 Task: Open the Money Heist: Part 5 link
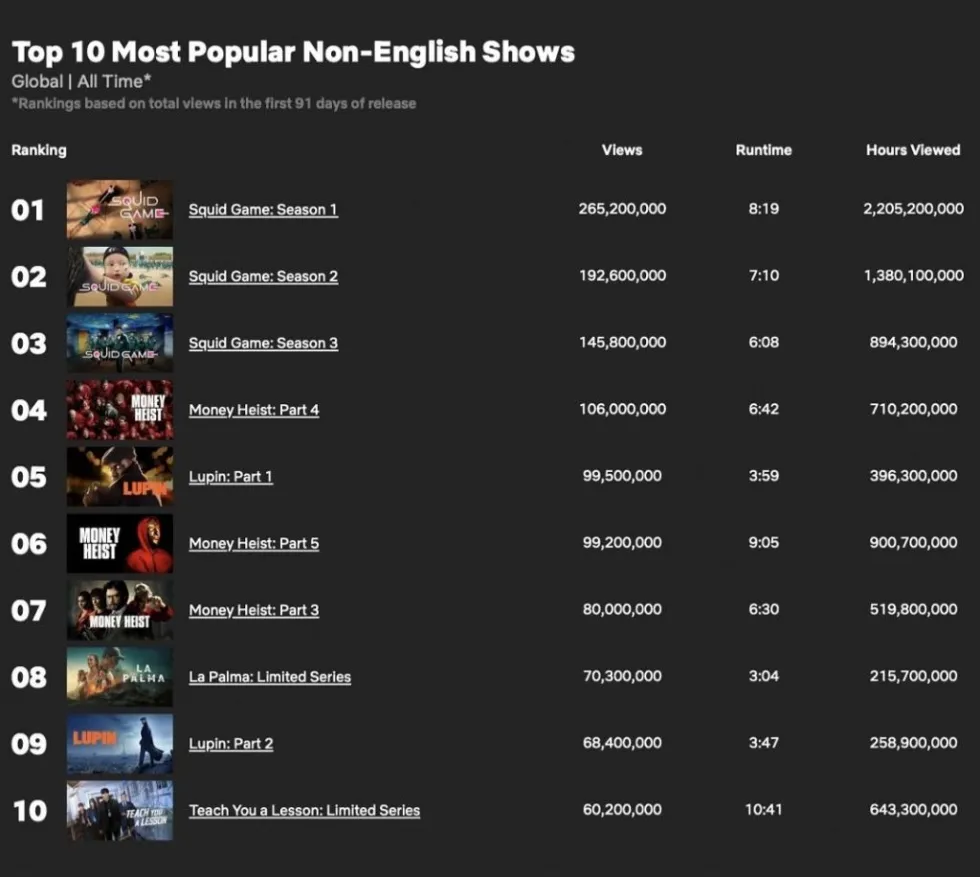[254, 544]
